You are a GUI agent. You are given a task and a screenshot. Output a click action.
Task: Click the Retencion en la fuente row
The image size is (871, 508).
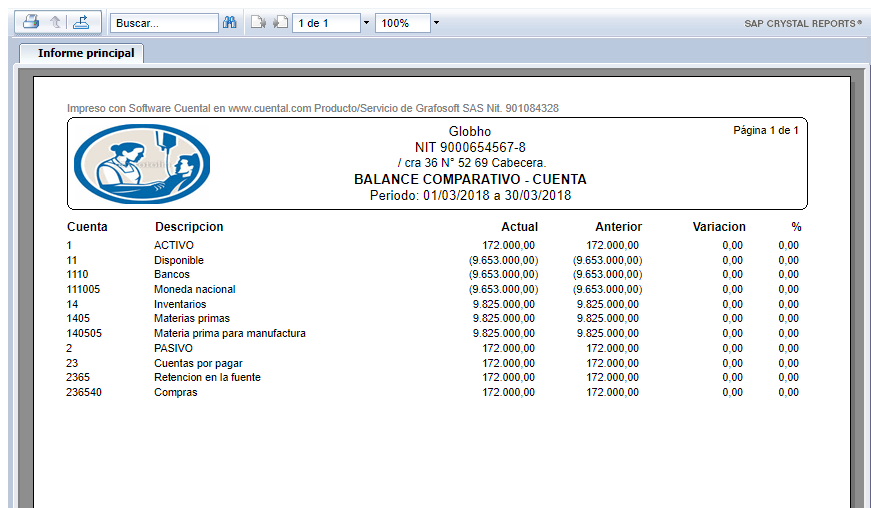point(207,377)
